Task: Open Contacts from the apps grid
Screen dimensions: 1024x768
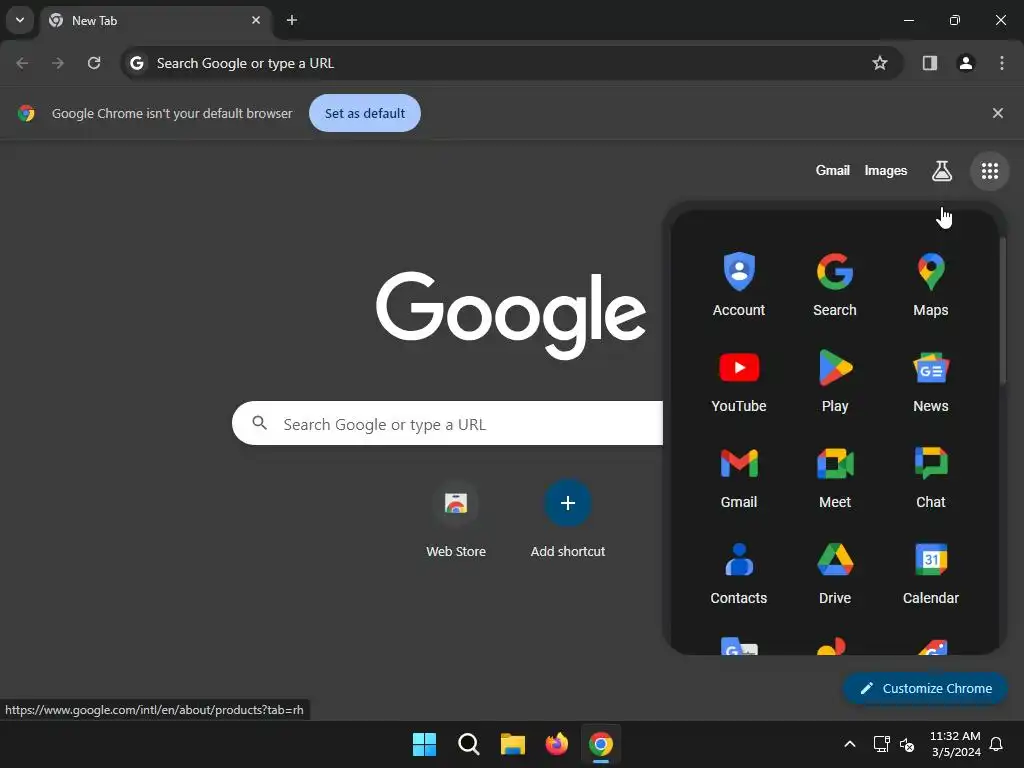Action: 739,572
